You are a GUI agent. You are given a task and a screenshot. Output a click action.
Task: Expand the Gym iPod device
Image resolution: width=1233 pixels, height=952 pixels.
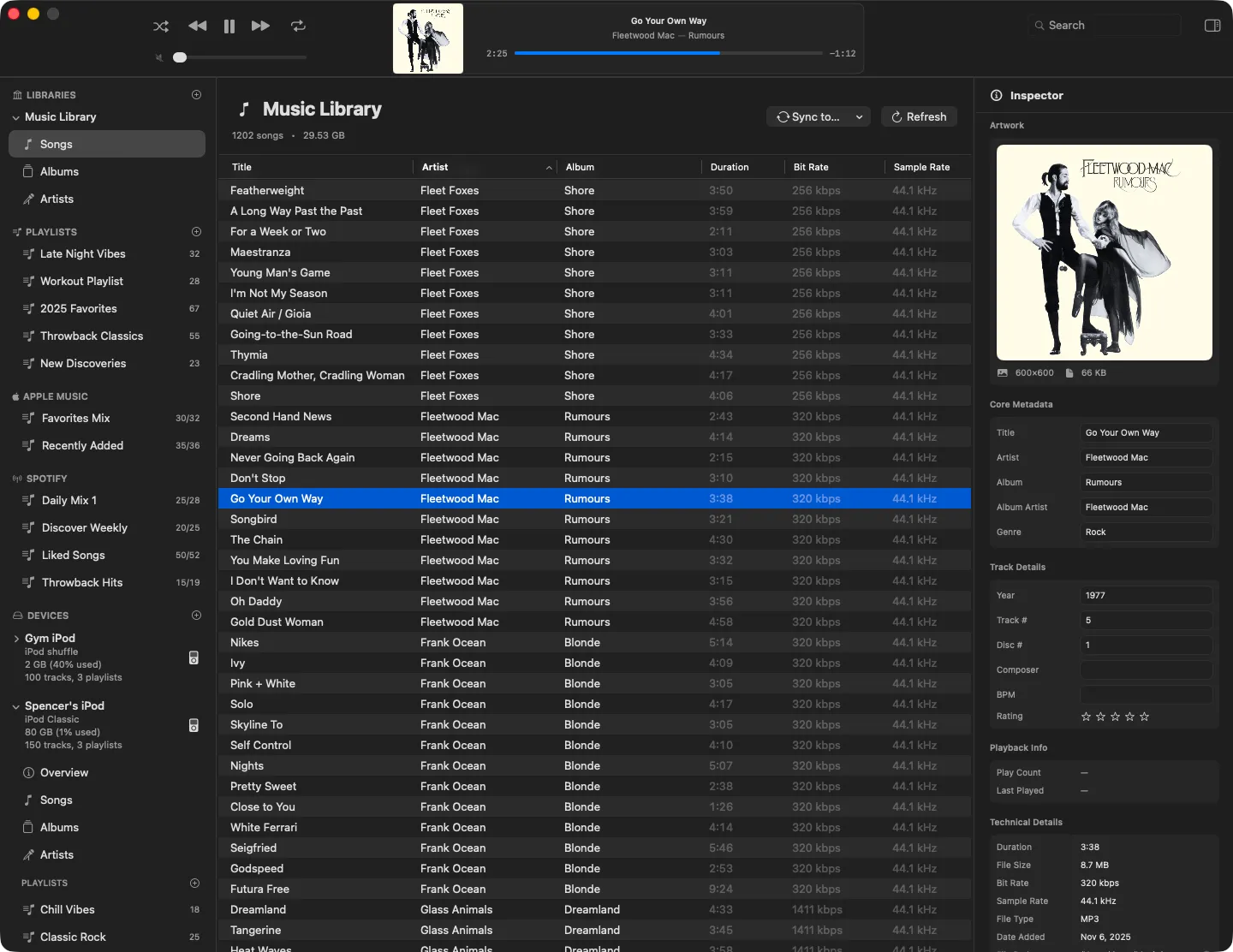tap(16, 639)
